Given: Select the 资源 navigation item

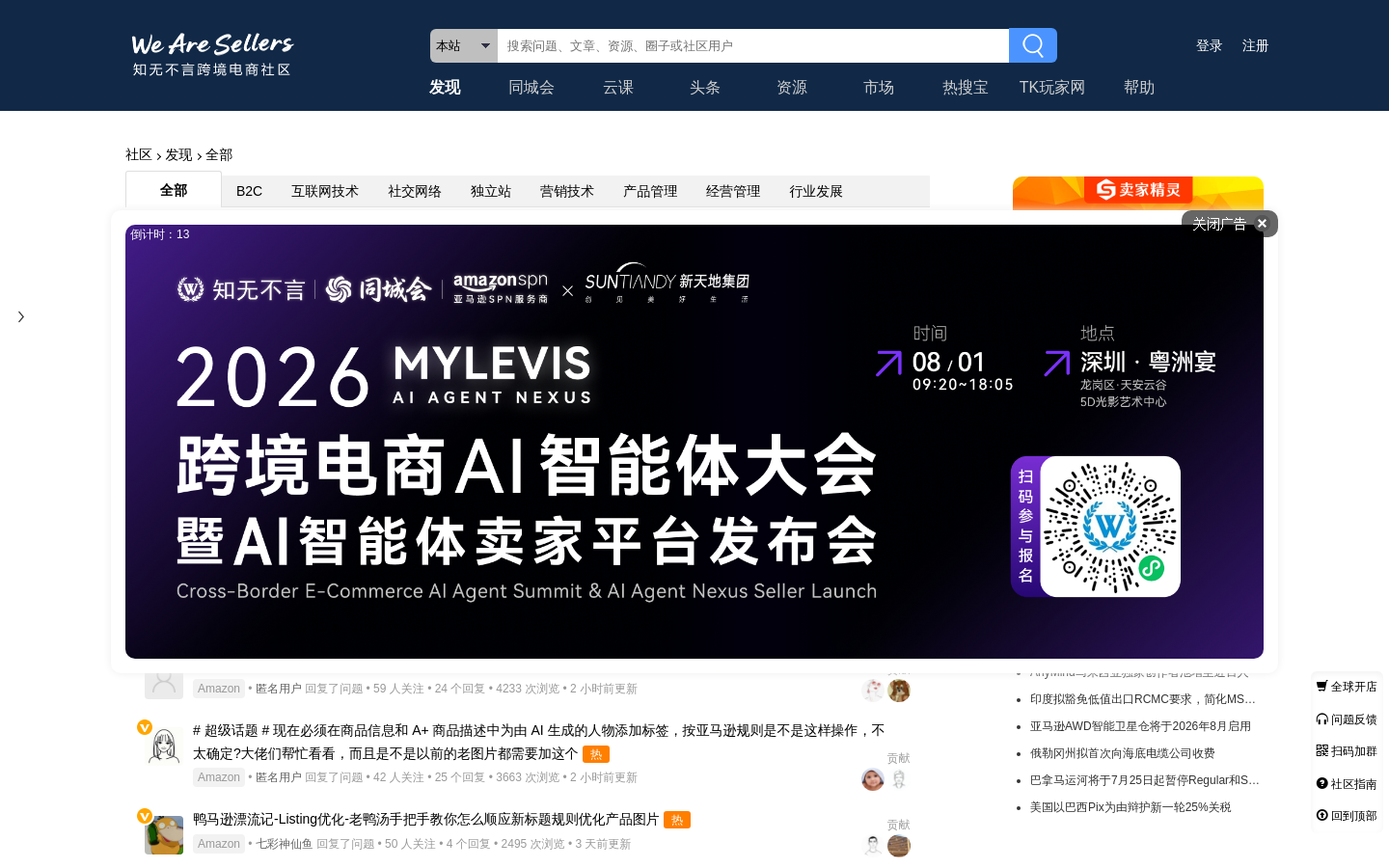Looking at the screenshot, I should [x=792, y=87].
